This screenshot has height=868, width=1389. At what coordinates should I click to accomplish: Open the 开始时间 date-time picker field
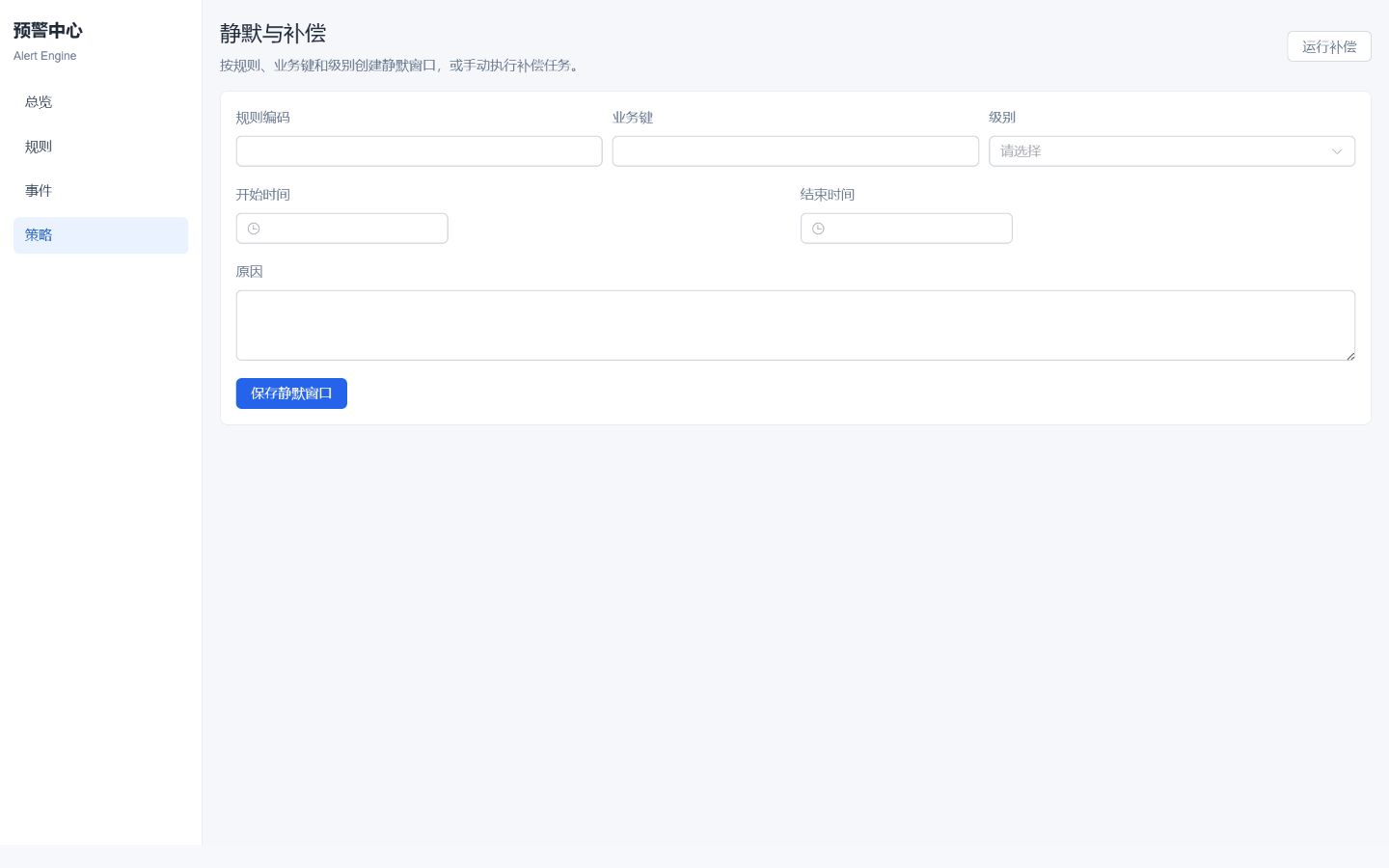[x=342, y=229]
